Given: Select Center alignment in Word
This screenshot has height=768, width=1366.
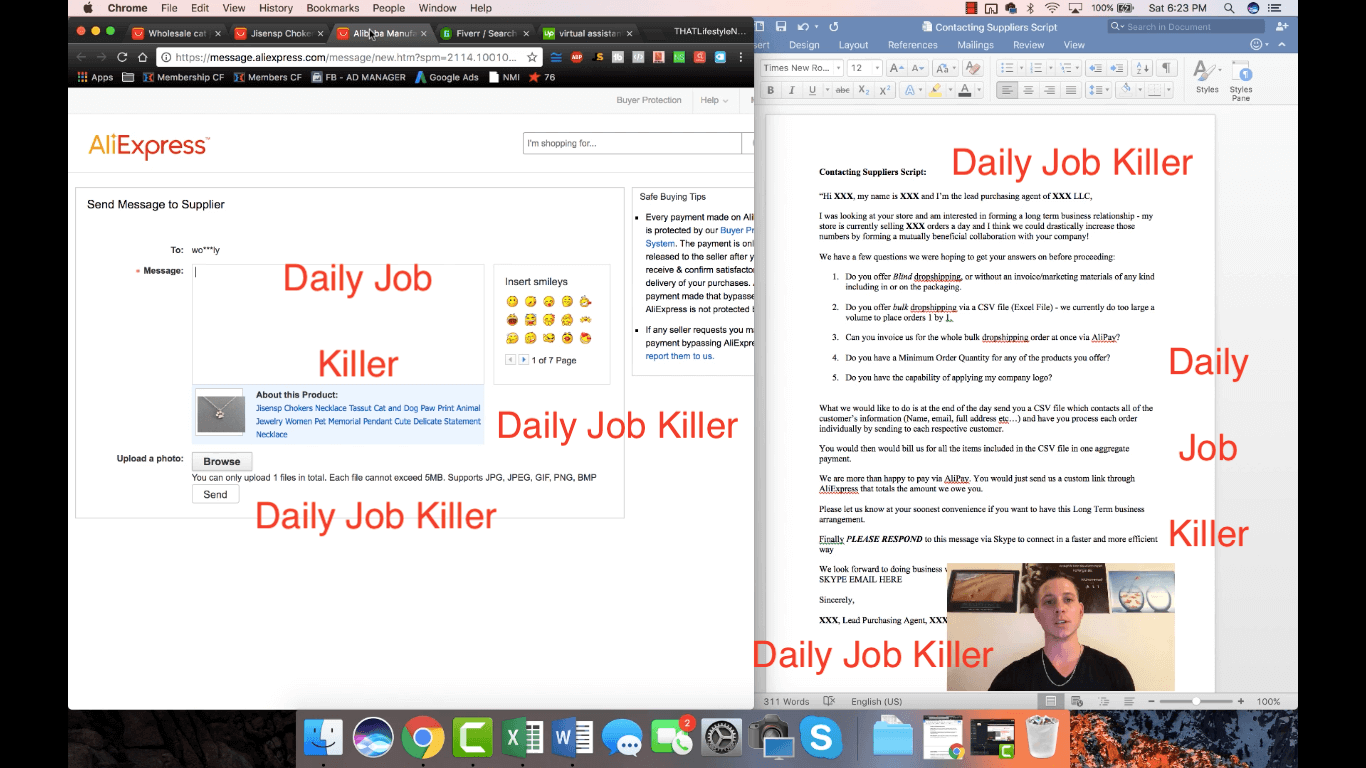Looking at the screenshot, I should pos(1028,90).
